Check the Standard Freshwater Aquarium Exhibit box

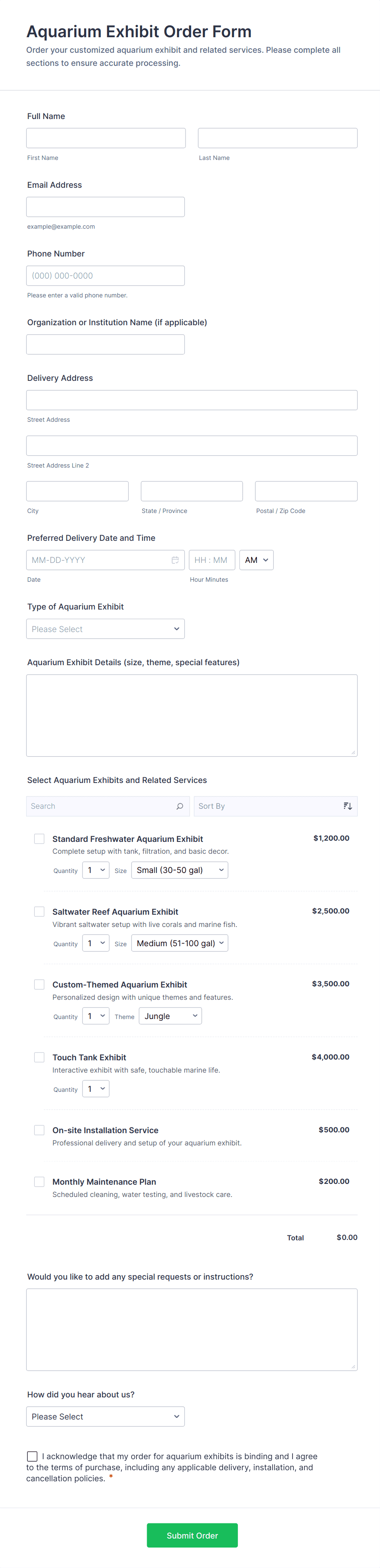click(x=40, y=839)
